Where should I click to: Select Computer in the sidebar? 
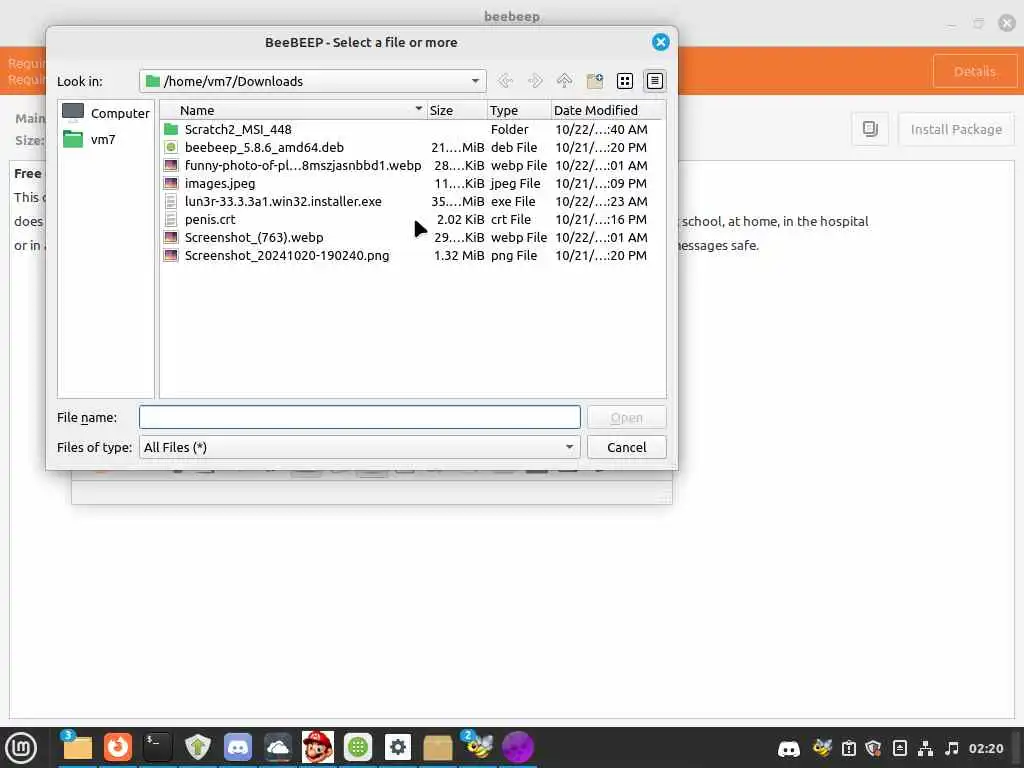[x=106, y=113]
